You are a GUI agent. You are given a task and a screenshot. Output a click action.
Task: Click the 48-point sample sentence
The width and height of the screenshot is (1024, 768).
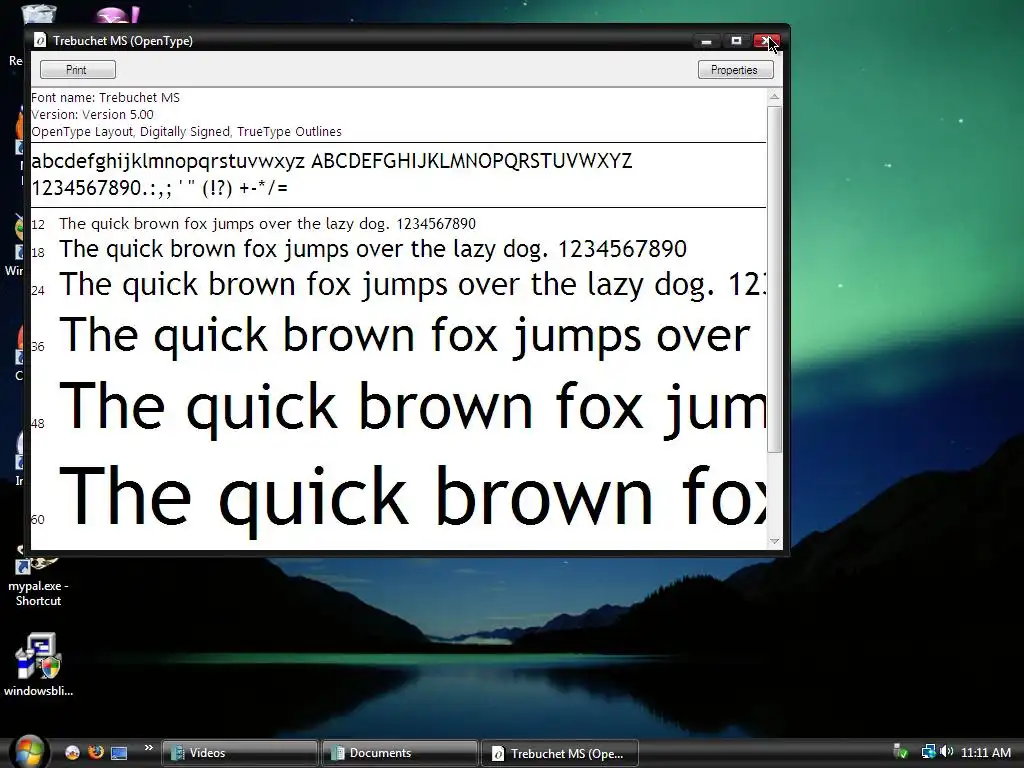[x=412, y=409]
